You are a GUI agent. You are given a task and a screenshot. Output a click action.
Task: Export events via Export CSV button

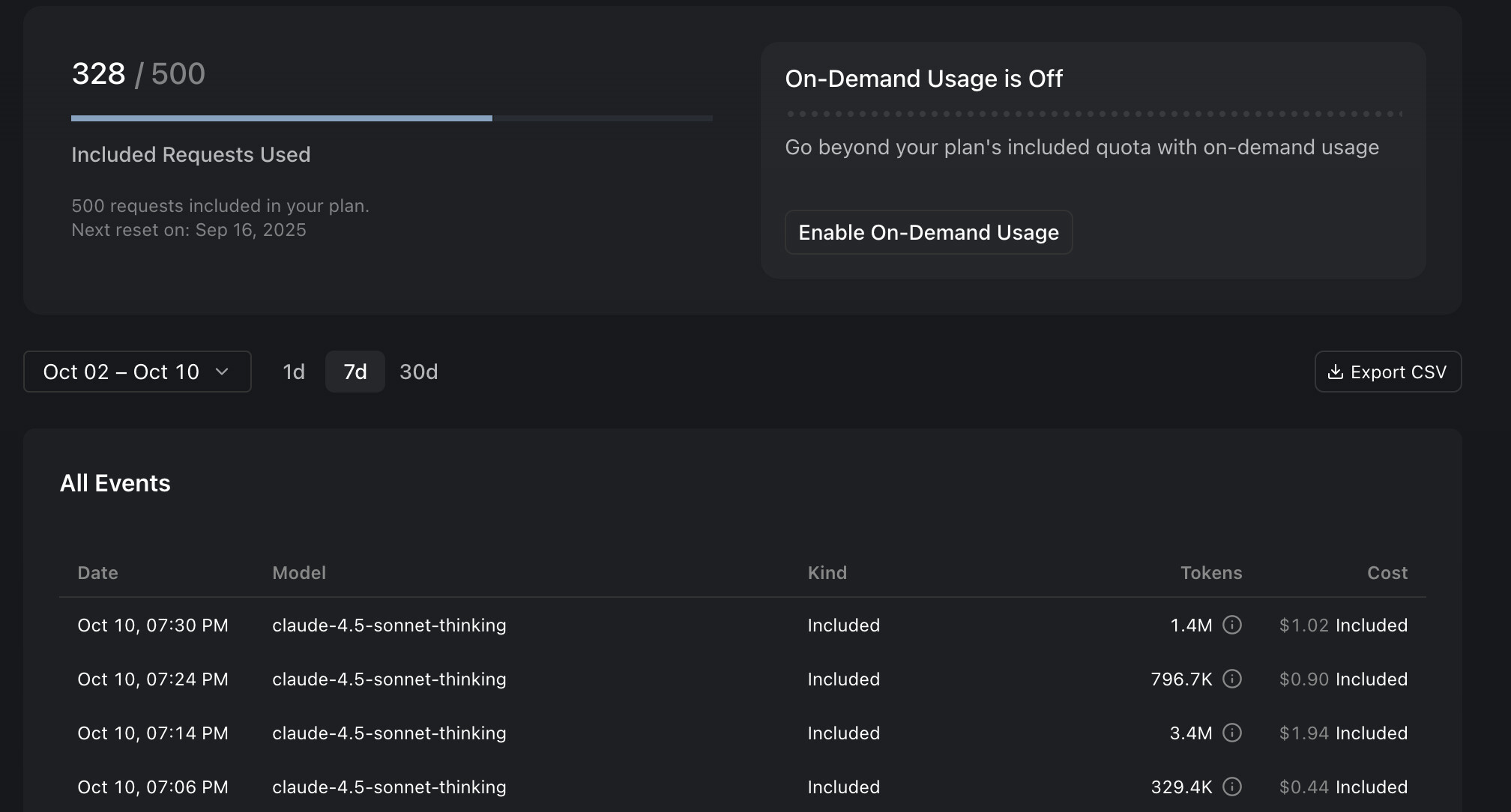pyautogui.click(x=1388, y=372)
